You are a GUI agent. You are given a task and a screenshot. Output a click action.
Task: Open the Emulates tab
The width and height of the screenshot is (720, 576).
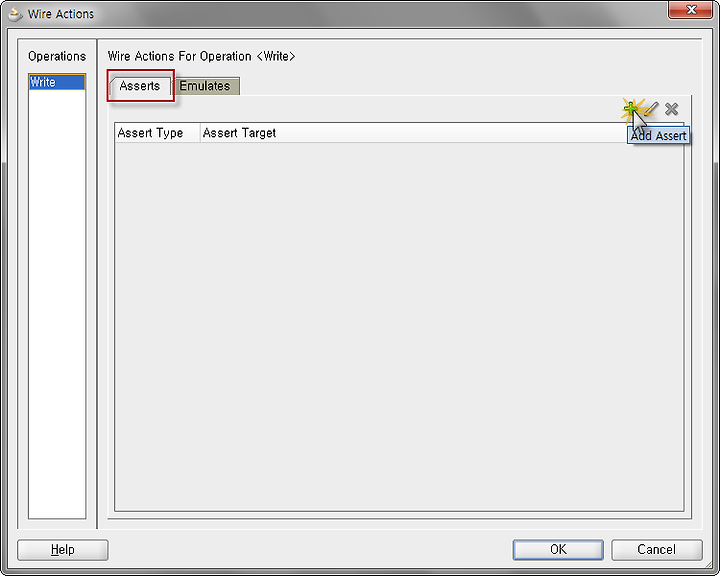click(205, 86)
